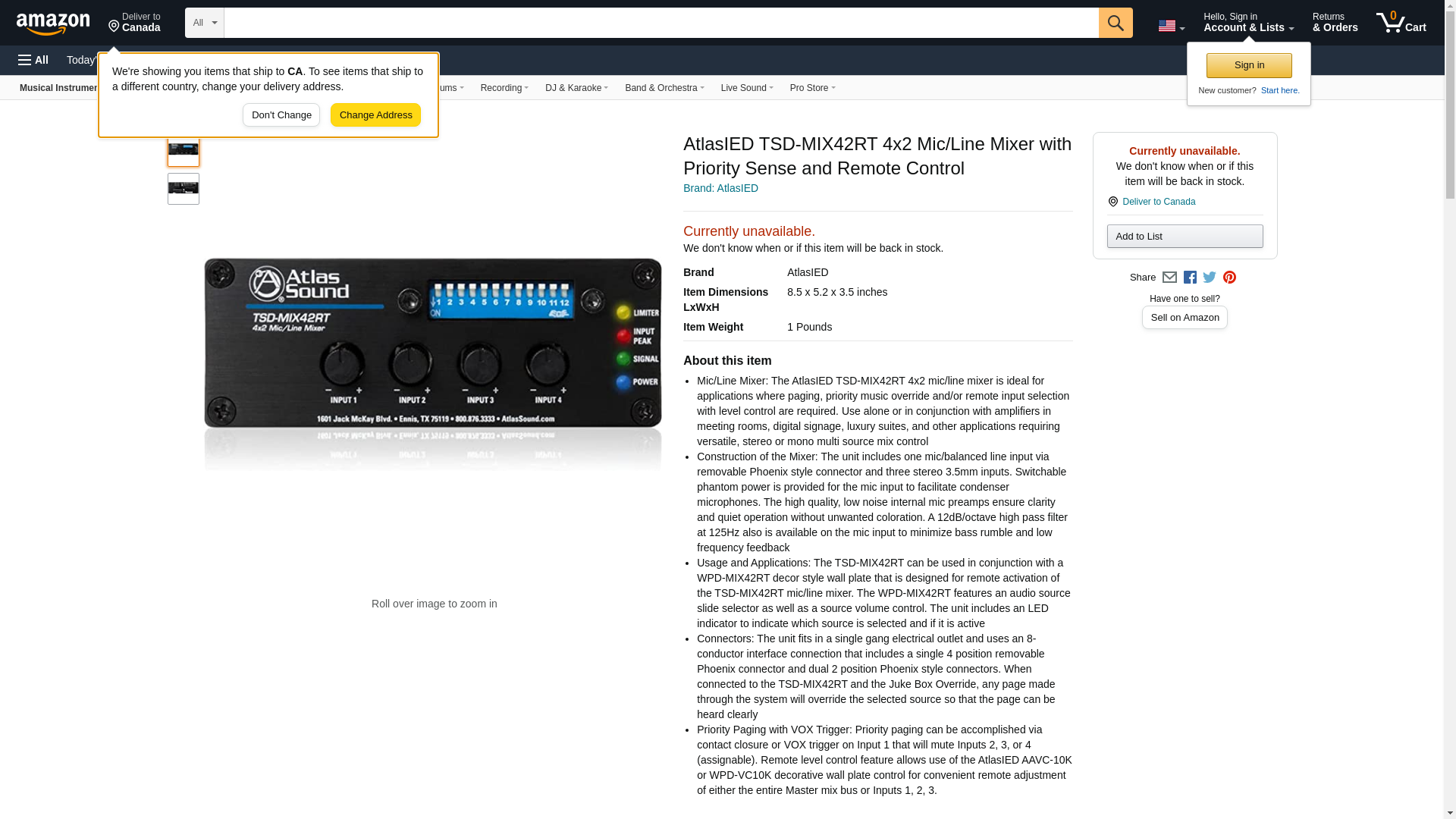
Task: Open the All hamburger menu
Action: (33, 60)
